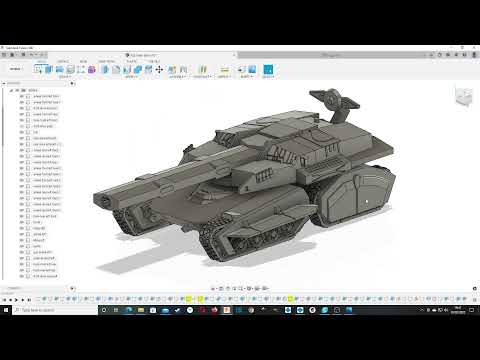
Task: Click the Orbit tool in navigation bar
Action: (x=214, y=288)
